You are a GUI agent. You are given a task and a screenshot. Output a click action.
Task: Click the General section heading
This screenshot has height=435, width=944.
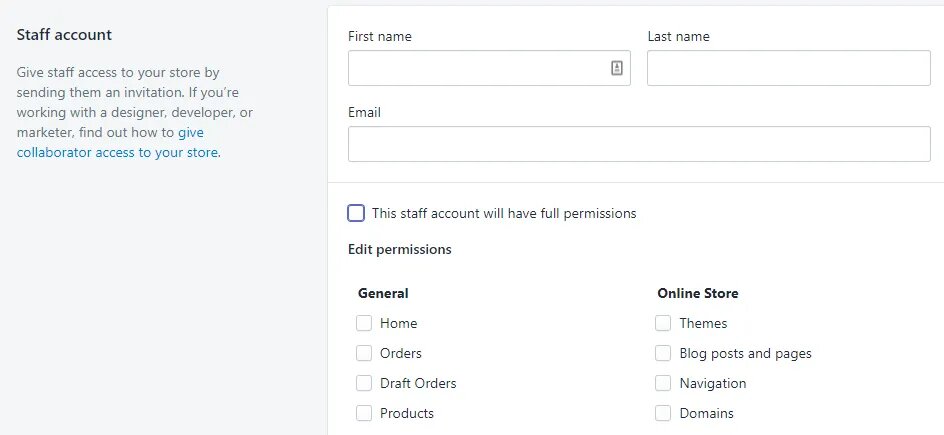pos(383,293)
